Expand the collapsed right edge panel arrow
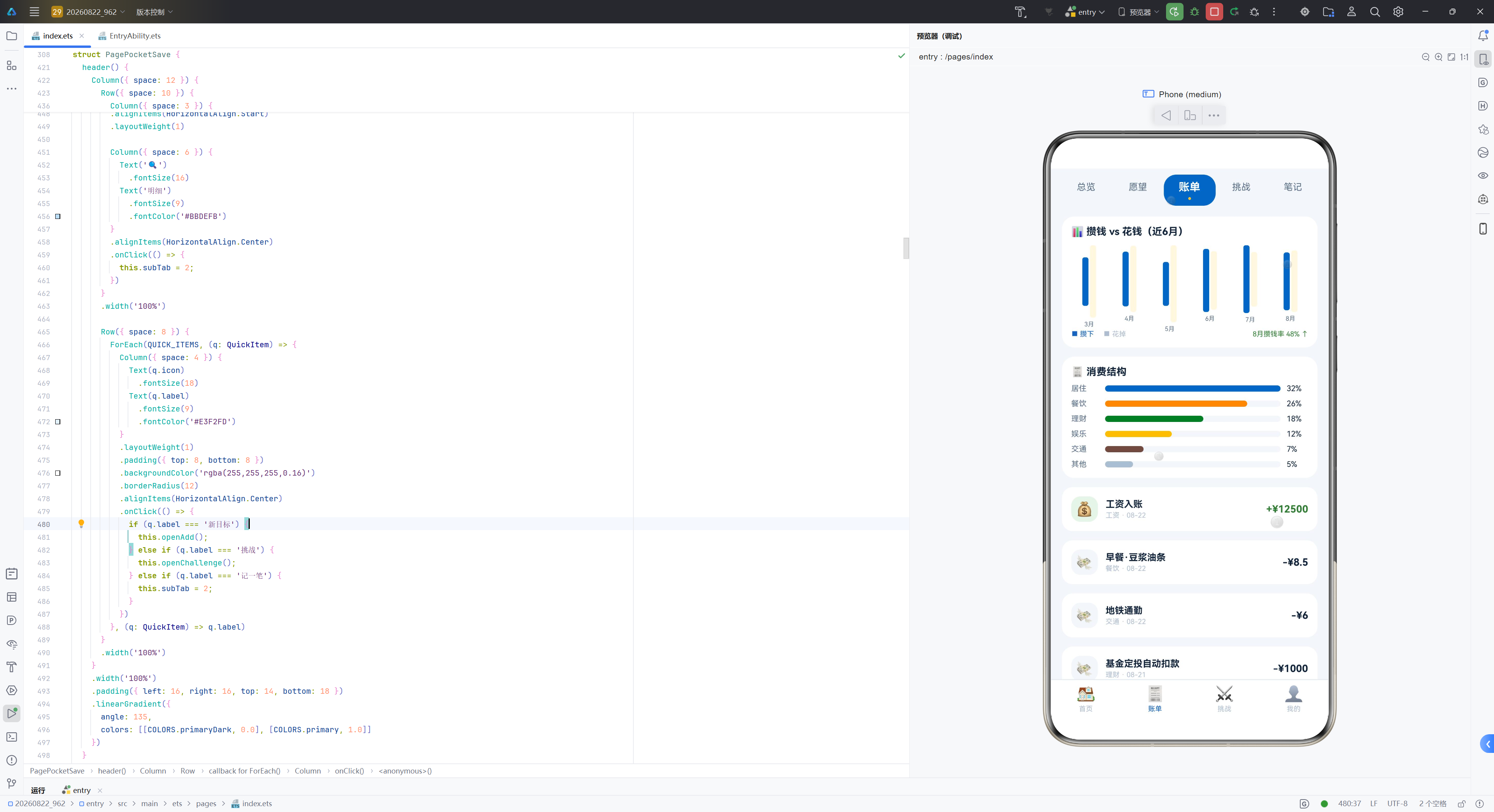This screenshot has height=812, width=1494. tap(1488, 744)
